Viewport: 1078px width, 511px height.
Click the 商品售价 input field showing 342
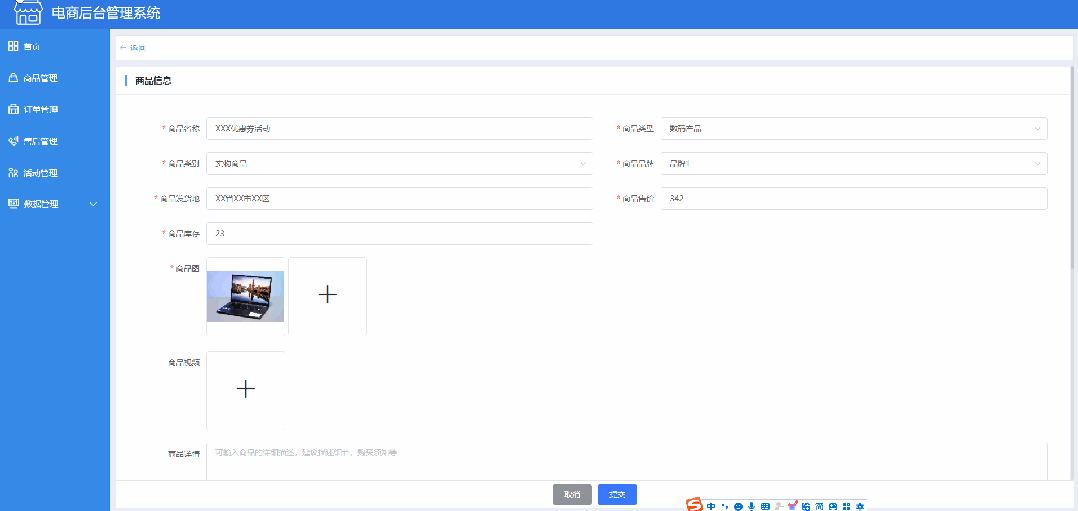(x=854, y=198)
